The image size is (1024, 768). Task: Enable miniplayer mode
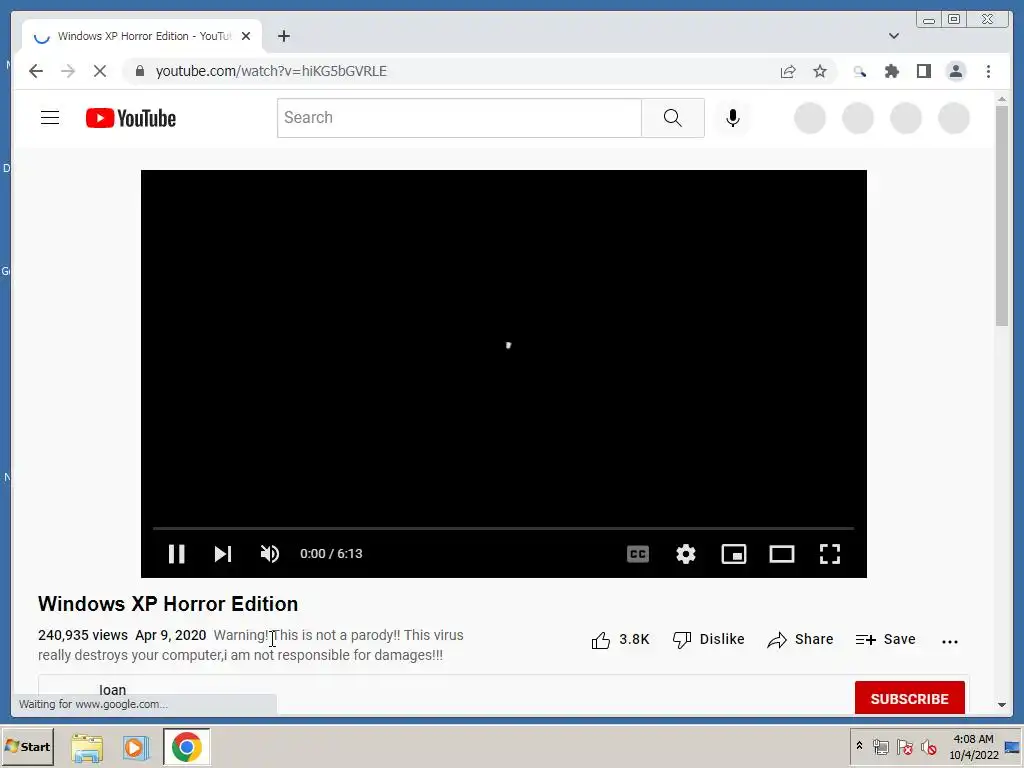[x=733, y=554]
